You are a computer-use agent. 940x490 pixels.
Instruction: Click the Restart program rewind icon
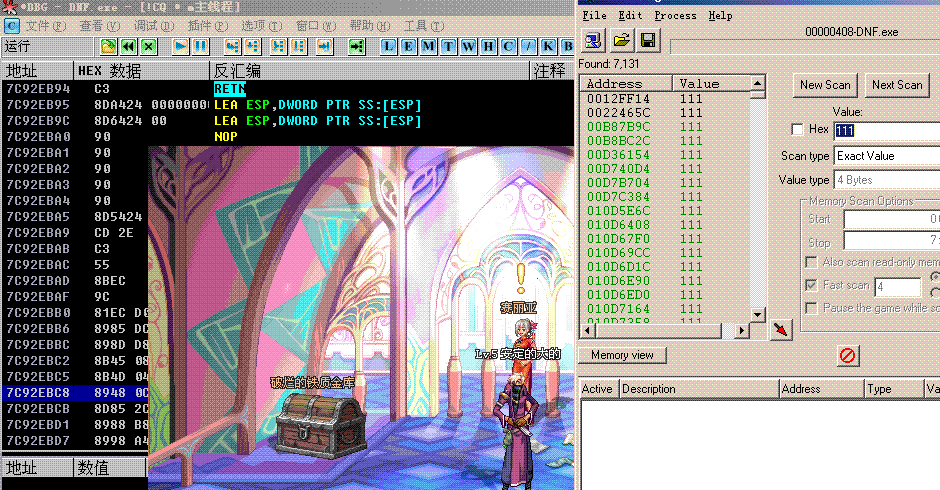click(x=128, y=47)
